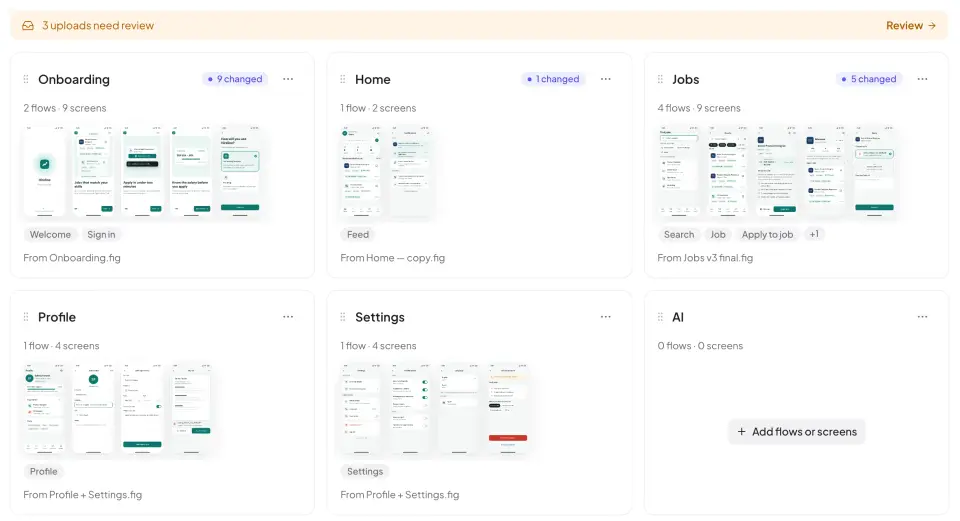Open the first Onboarding splash screen thumbnail
Image resolution: width=960 pixels, height=521 pixels.
(44, 171)
